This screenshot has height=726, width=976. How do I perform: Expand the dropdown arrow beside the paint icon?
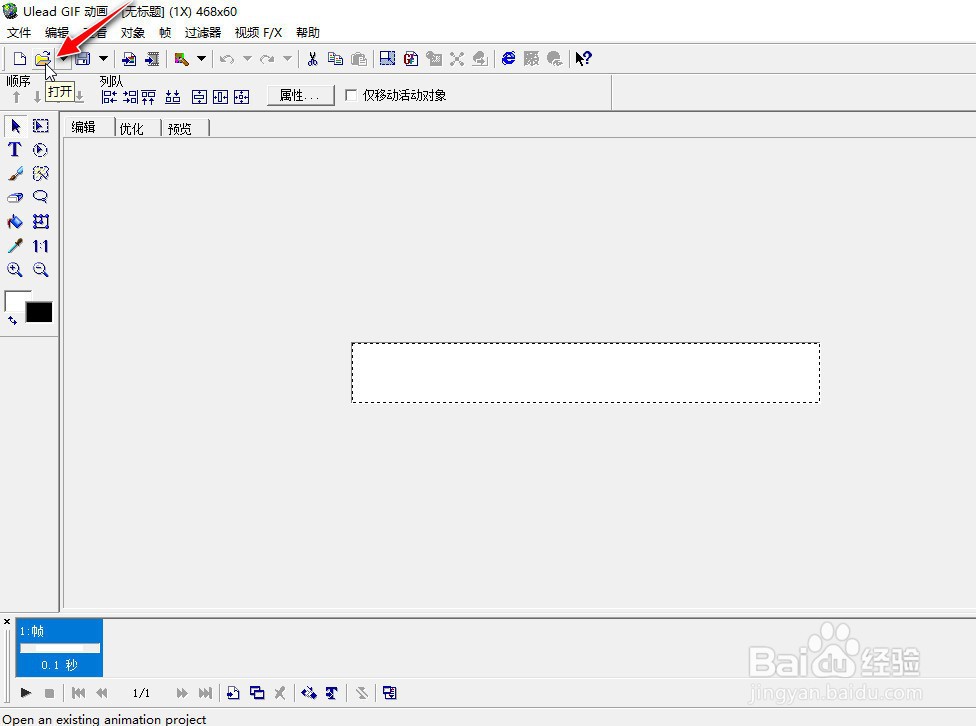201,59
